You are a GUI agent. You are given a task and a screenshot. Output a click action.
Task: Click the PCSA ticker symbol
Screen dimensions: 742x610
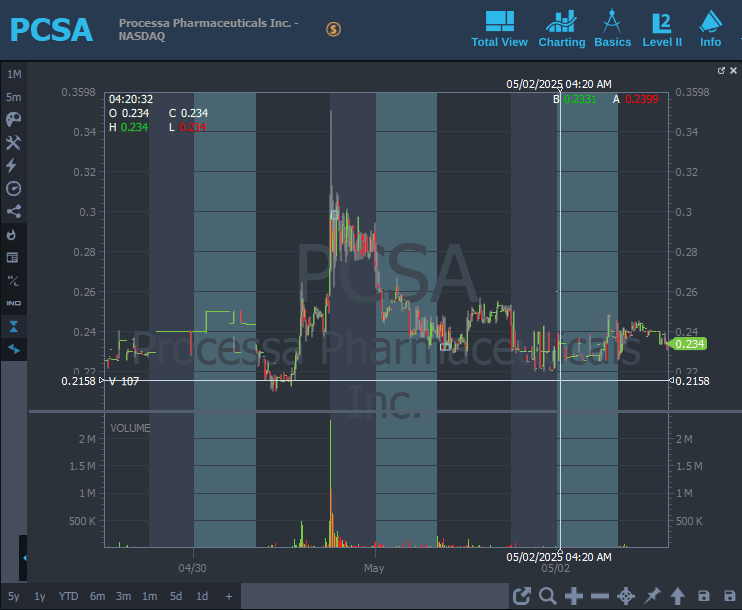pyautogui.click(x=51, y=30)
